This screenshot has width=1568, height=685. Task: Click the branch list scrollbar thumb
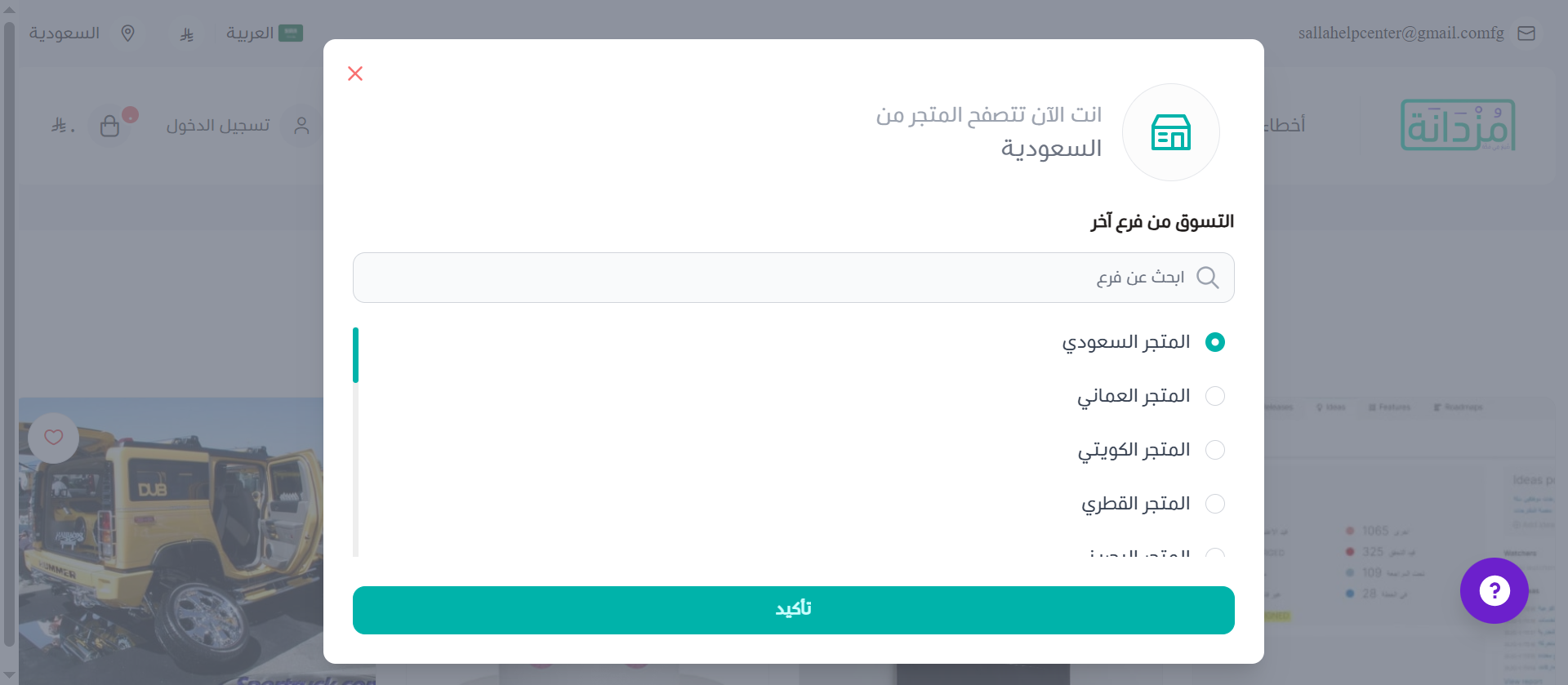(356, 355)
